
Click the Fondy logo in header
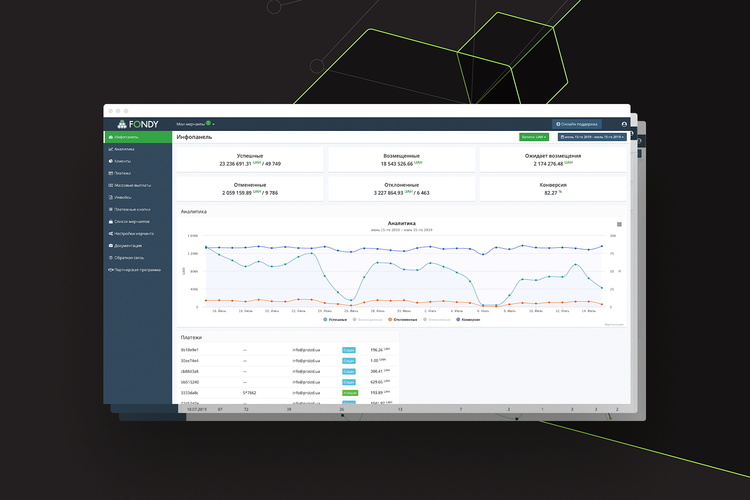[138, 124]
